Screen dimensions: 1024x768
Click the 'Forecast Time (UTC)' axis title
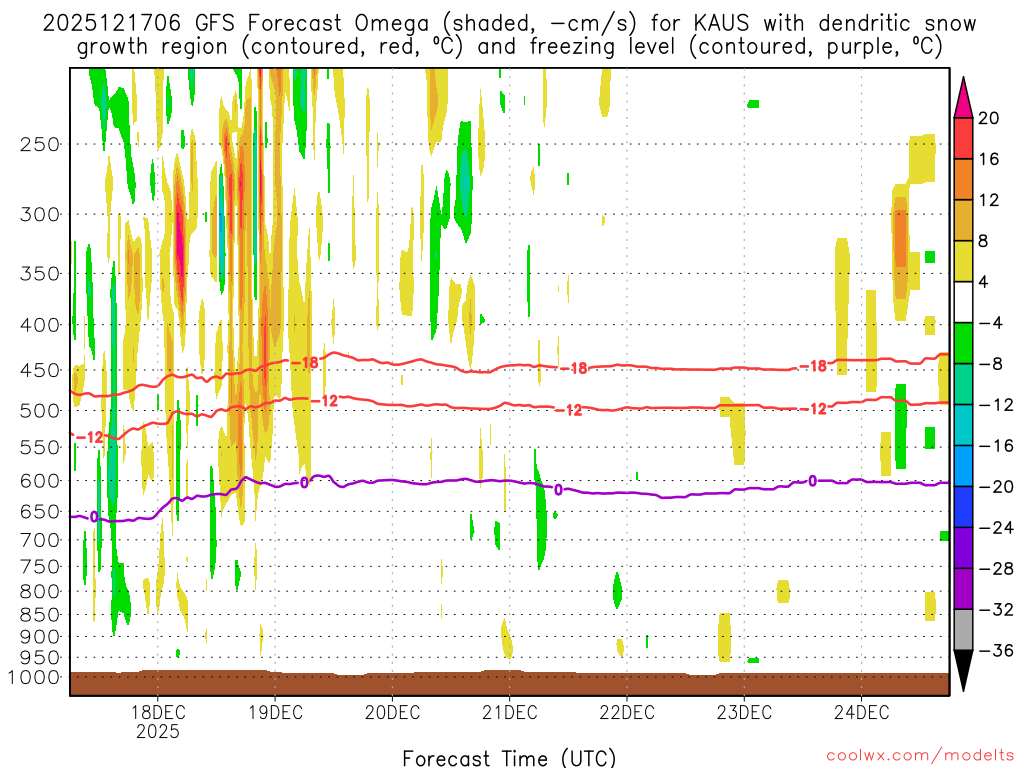coord(509,758)
